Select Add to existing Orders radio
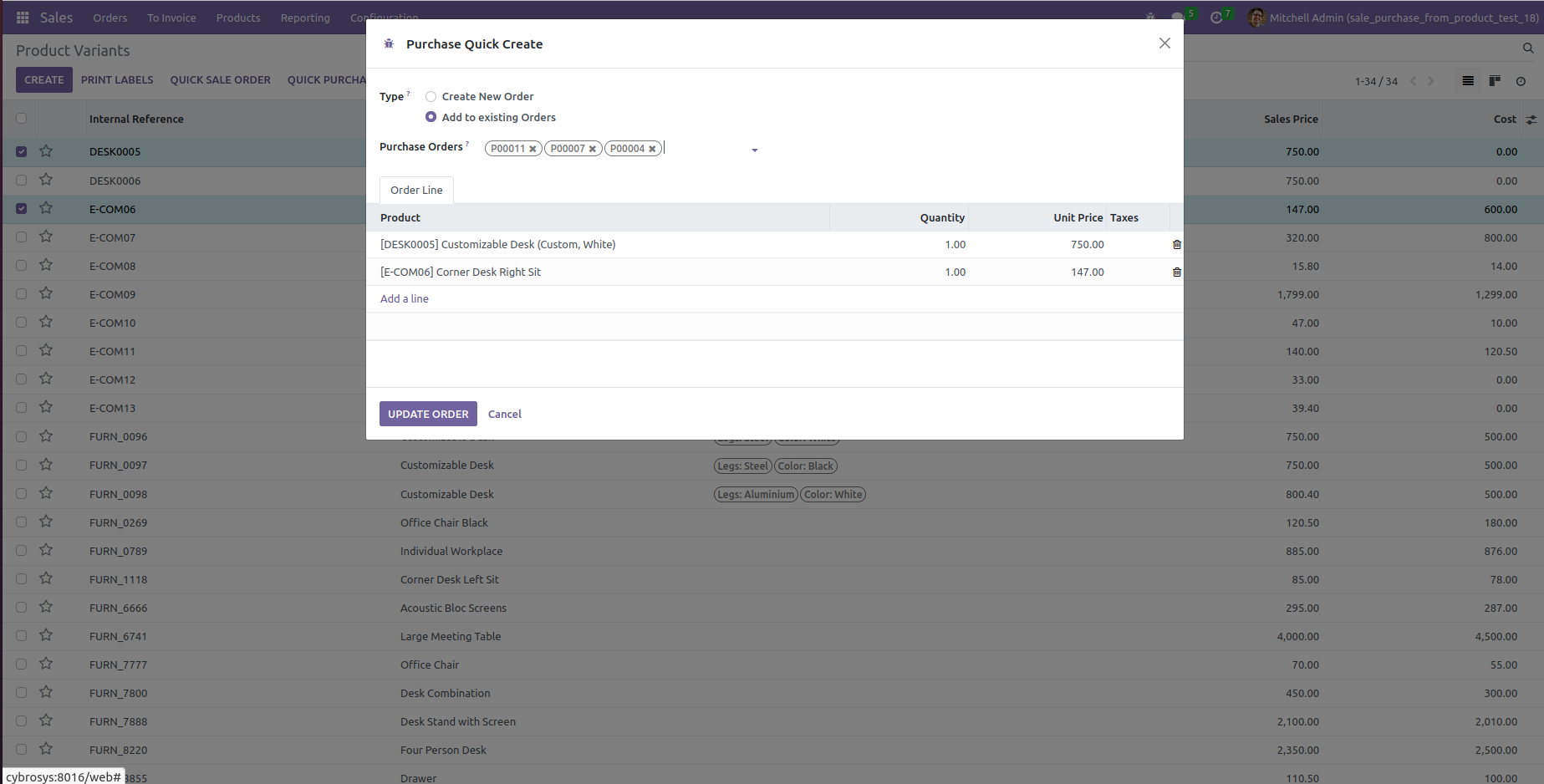This screenshot has height=784, width=1544. [x=431, y=117]
